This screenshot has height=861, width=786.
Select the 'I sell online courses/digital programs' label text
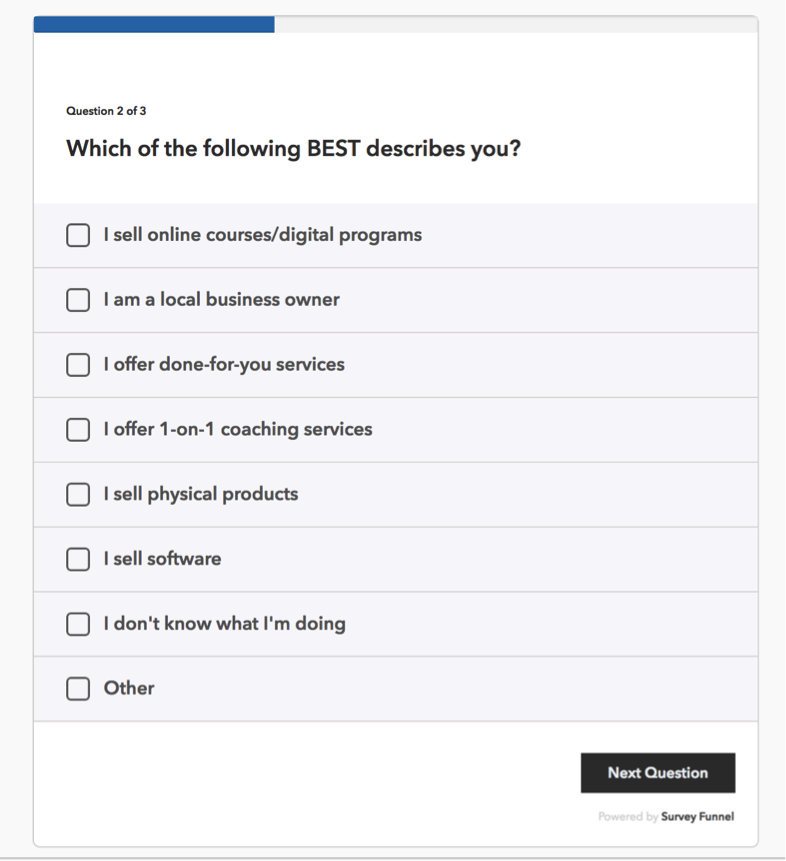point(263,235)
